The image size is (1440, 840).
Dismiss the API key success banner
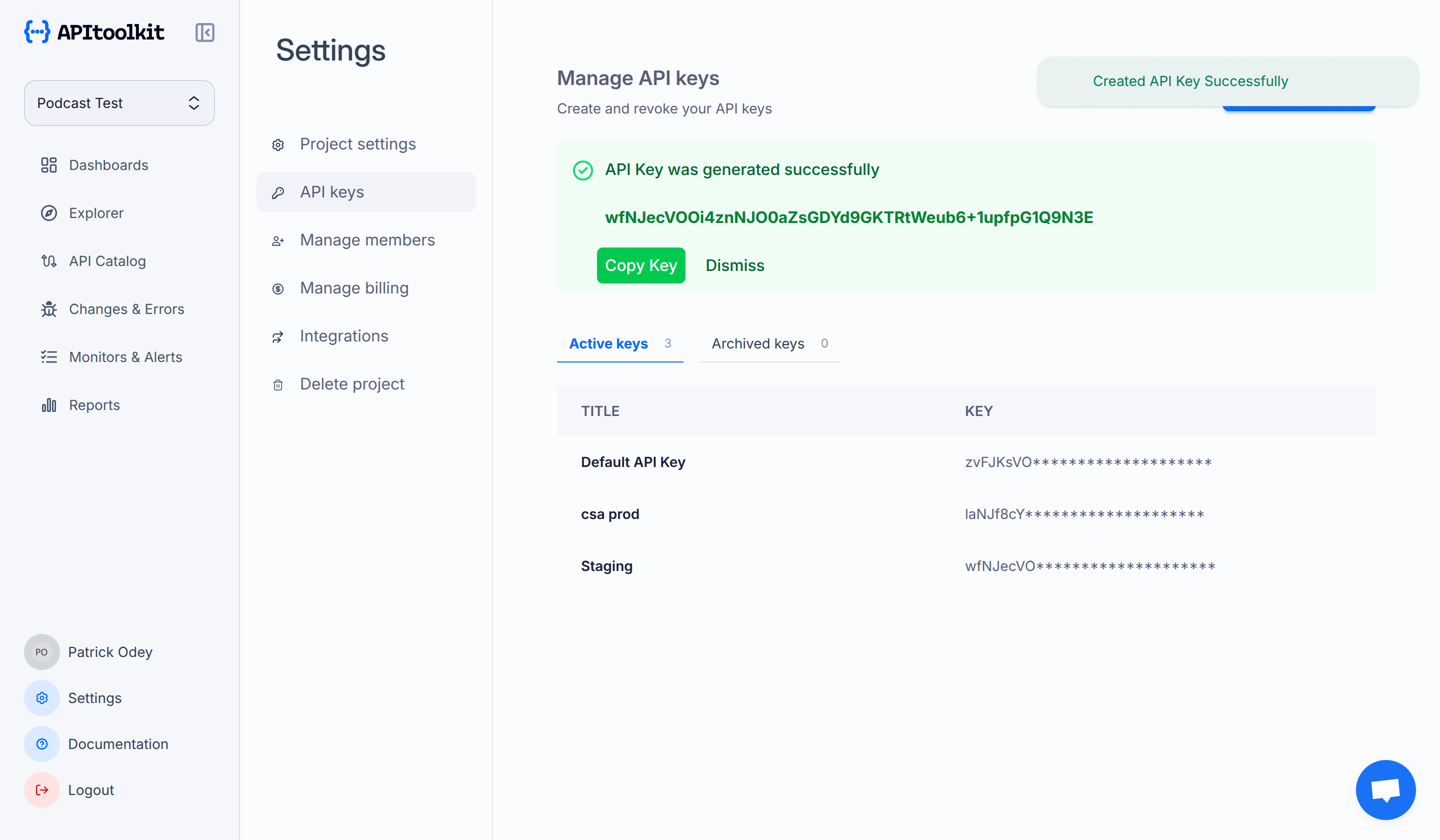pos(735,265)
